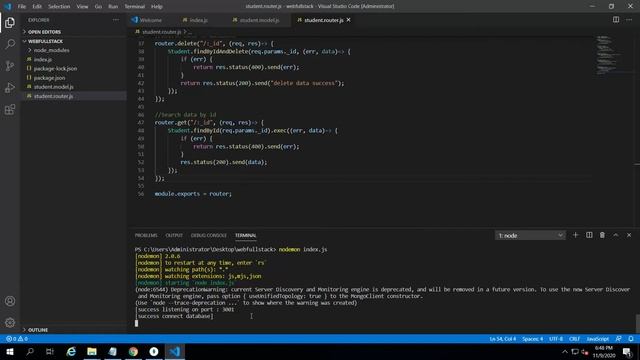Open File Explorer from taskbar
Viewport: 640px width, 360px height.
tap(92, 351)
